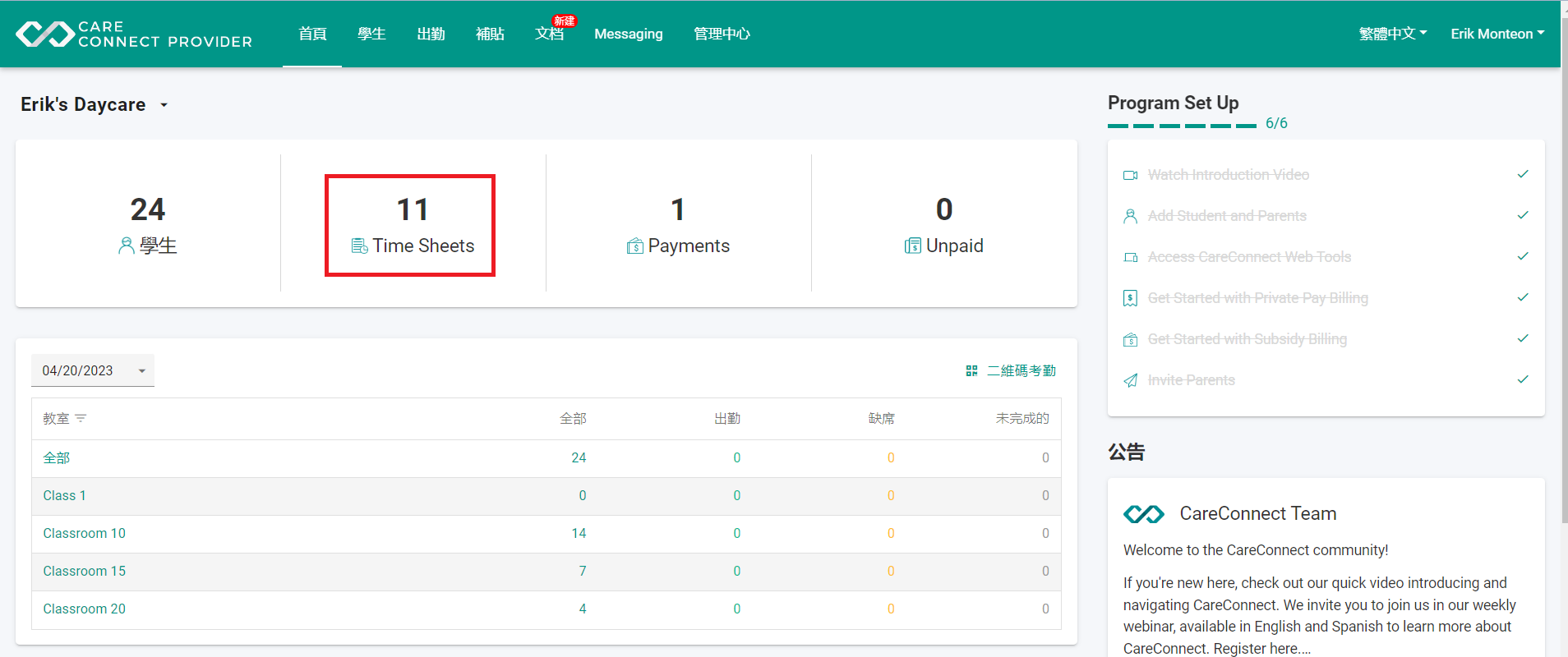Click the CareConnect Team logo in announcement
The width and height of the screenshot is (1568, 657).
(1144, 514)
